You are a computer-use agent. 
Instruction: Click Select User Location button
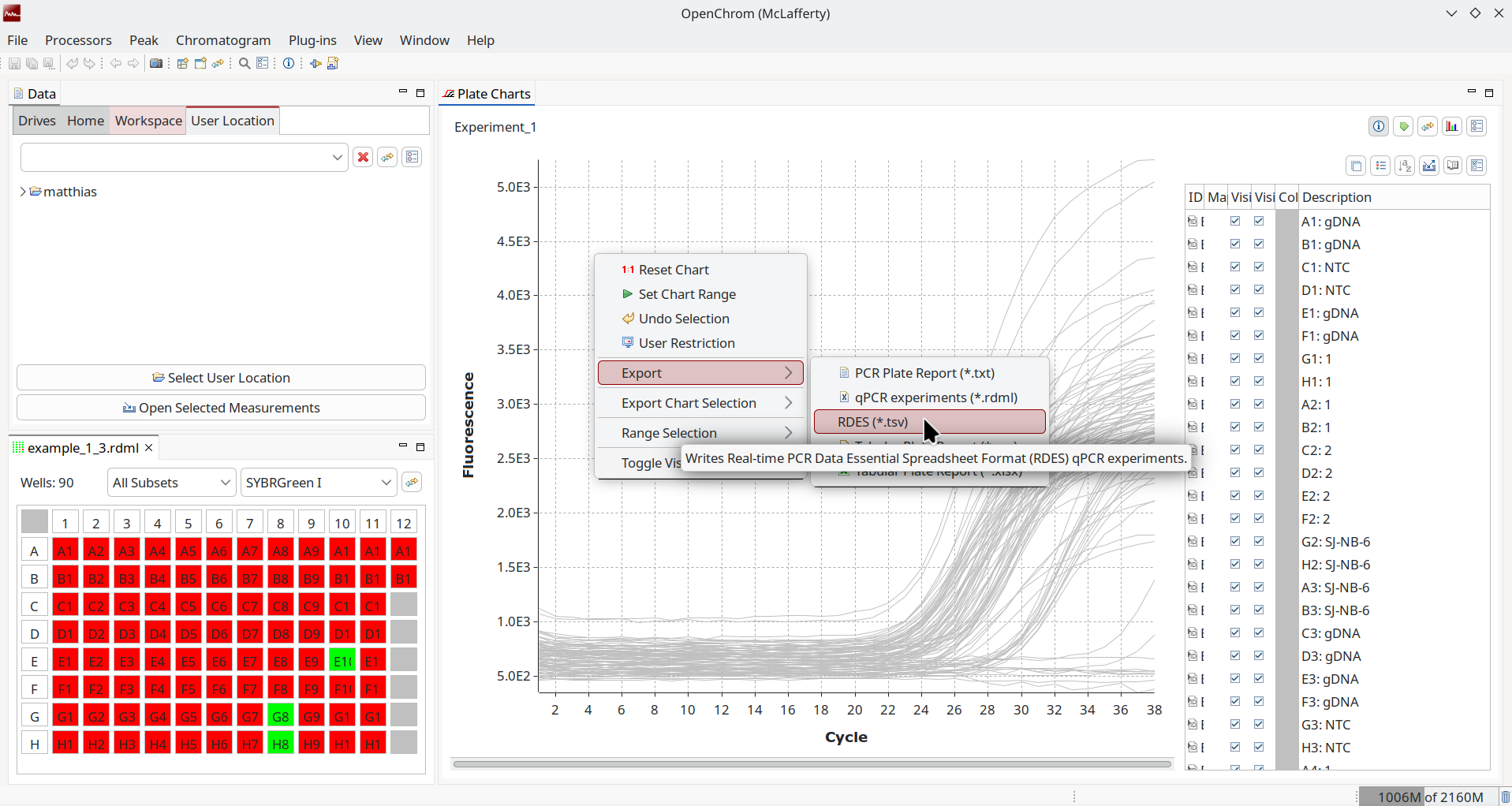[221, 378]
